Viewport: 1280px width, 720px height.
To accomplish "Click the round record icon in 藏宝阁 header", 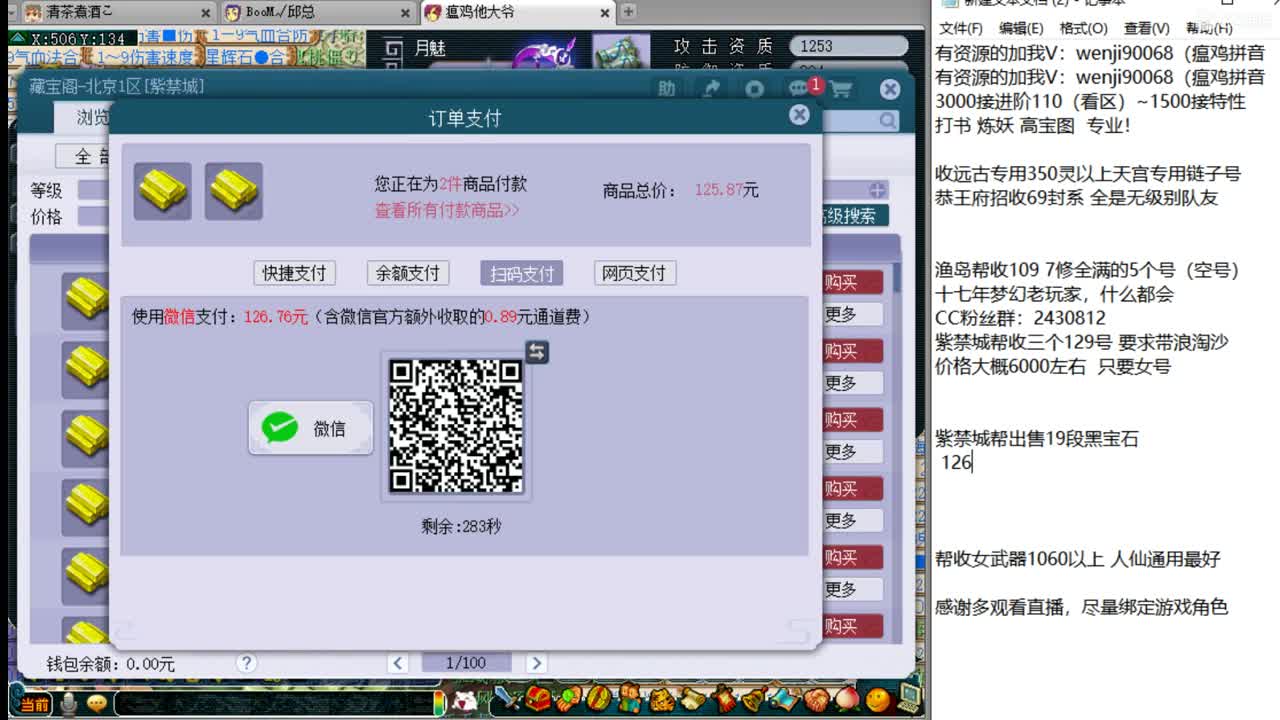I will click(754, 89).
